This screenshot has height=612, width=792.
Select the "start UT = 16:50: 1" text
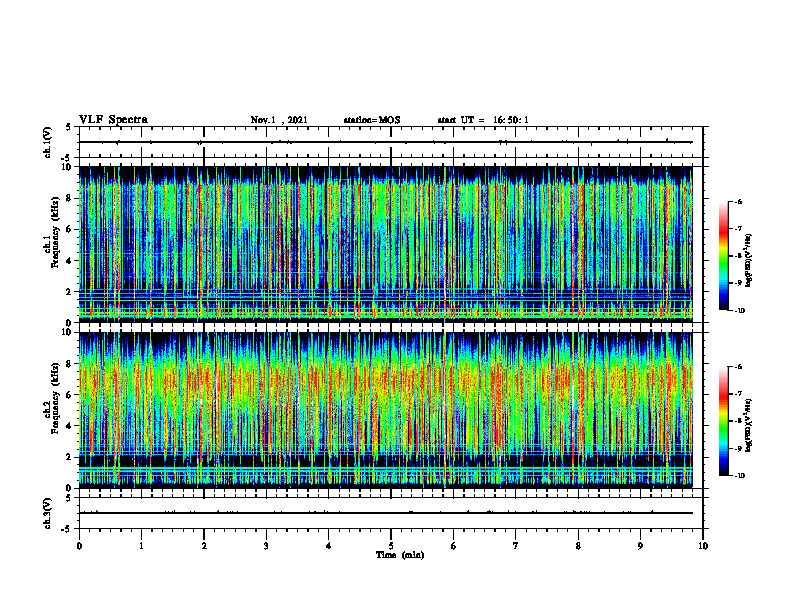(x=483, y=120)
